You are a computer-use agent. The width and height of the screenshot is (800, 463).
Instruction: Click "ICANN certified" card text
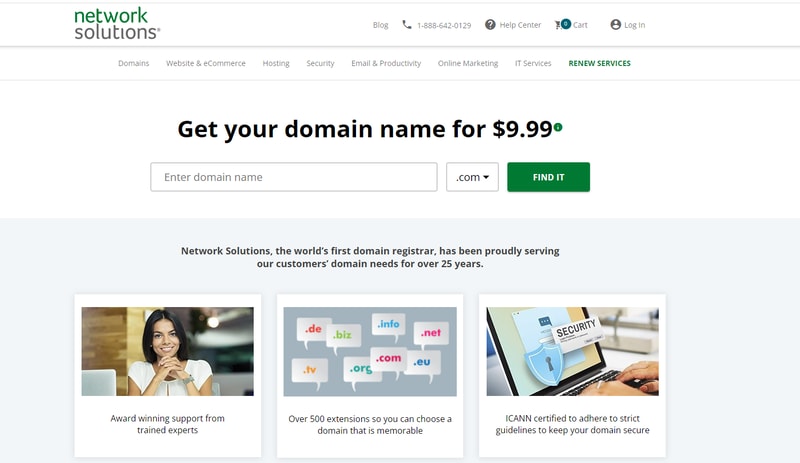tap(572, 424)
